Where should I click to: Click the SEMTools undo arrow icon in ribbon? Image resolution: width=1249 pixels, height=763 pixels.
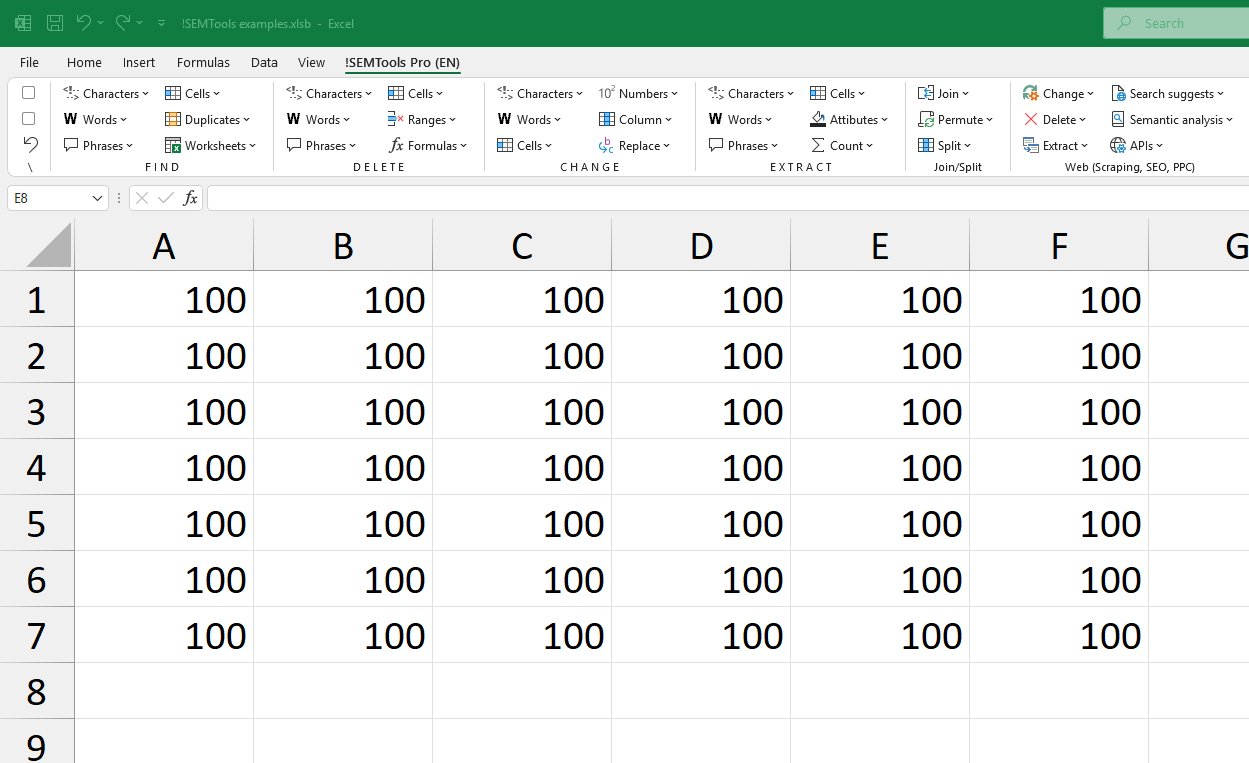[x=30, y=144]
